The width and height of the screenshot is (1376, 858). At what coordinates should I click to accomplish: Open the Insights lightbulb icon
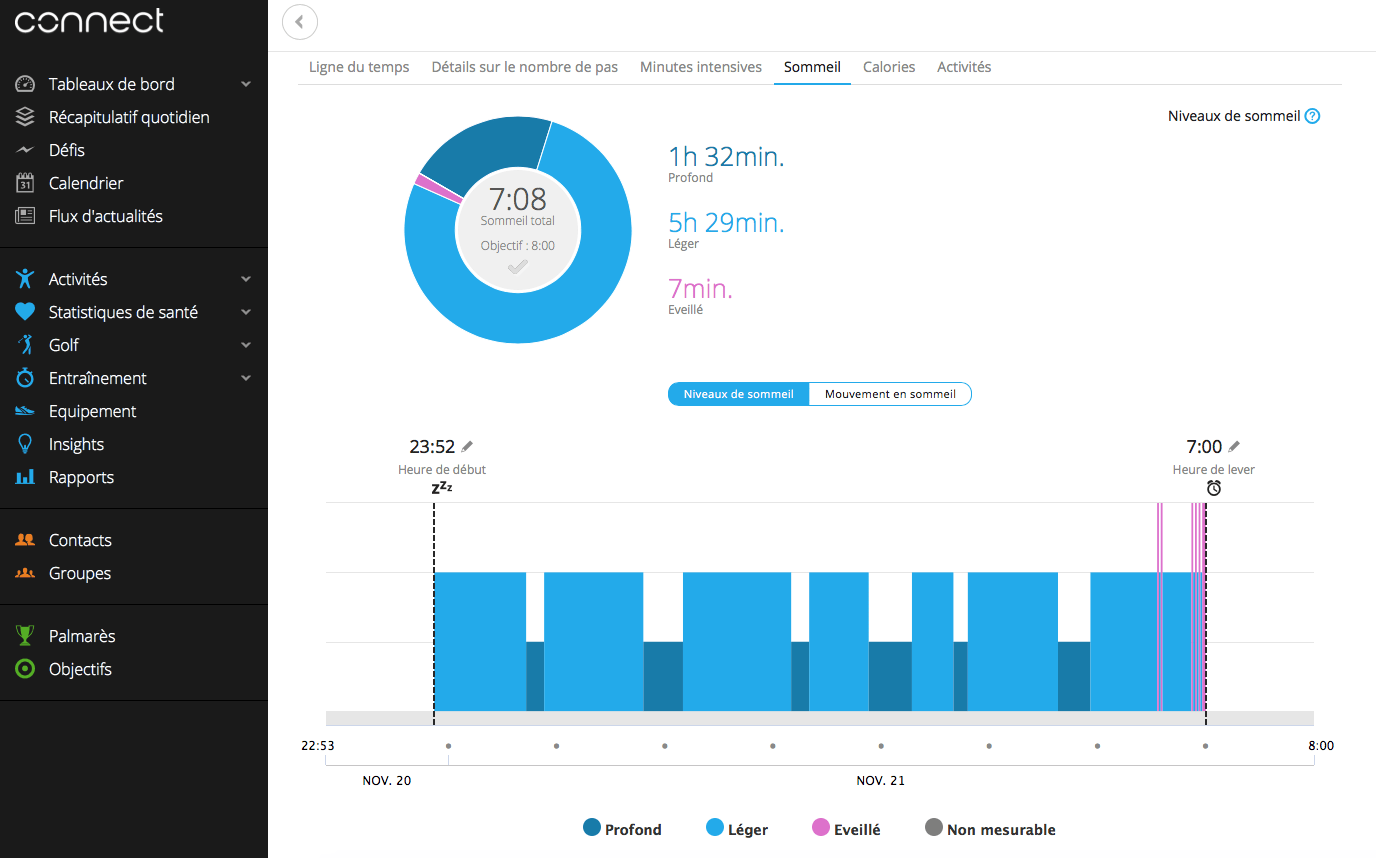(24, 444)
